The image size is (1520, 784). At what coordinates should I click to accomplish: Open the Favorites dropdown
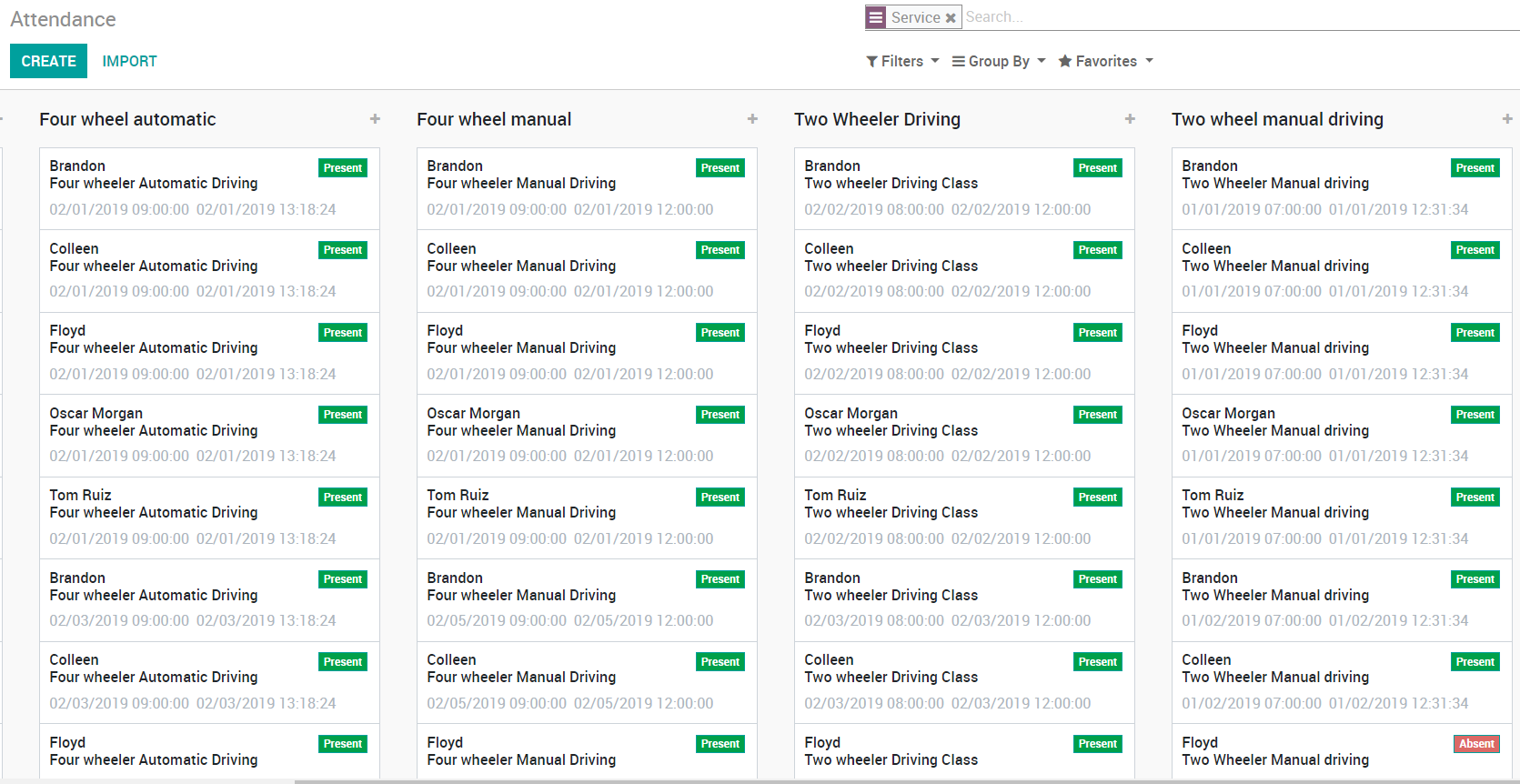[1105, 61]
